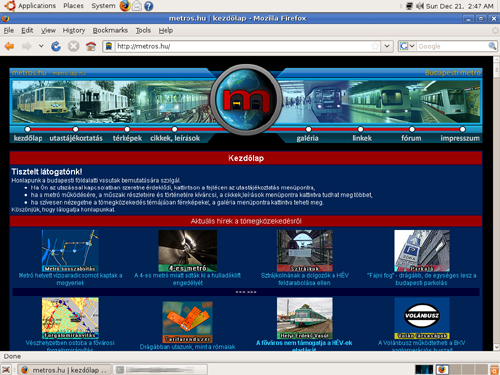Click the Forward arrow button
The width and height of the screenshot is (500, 375).
pos(26,46)
